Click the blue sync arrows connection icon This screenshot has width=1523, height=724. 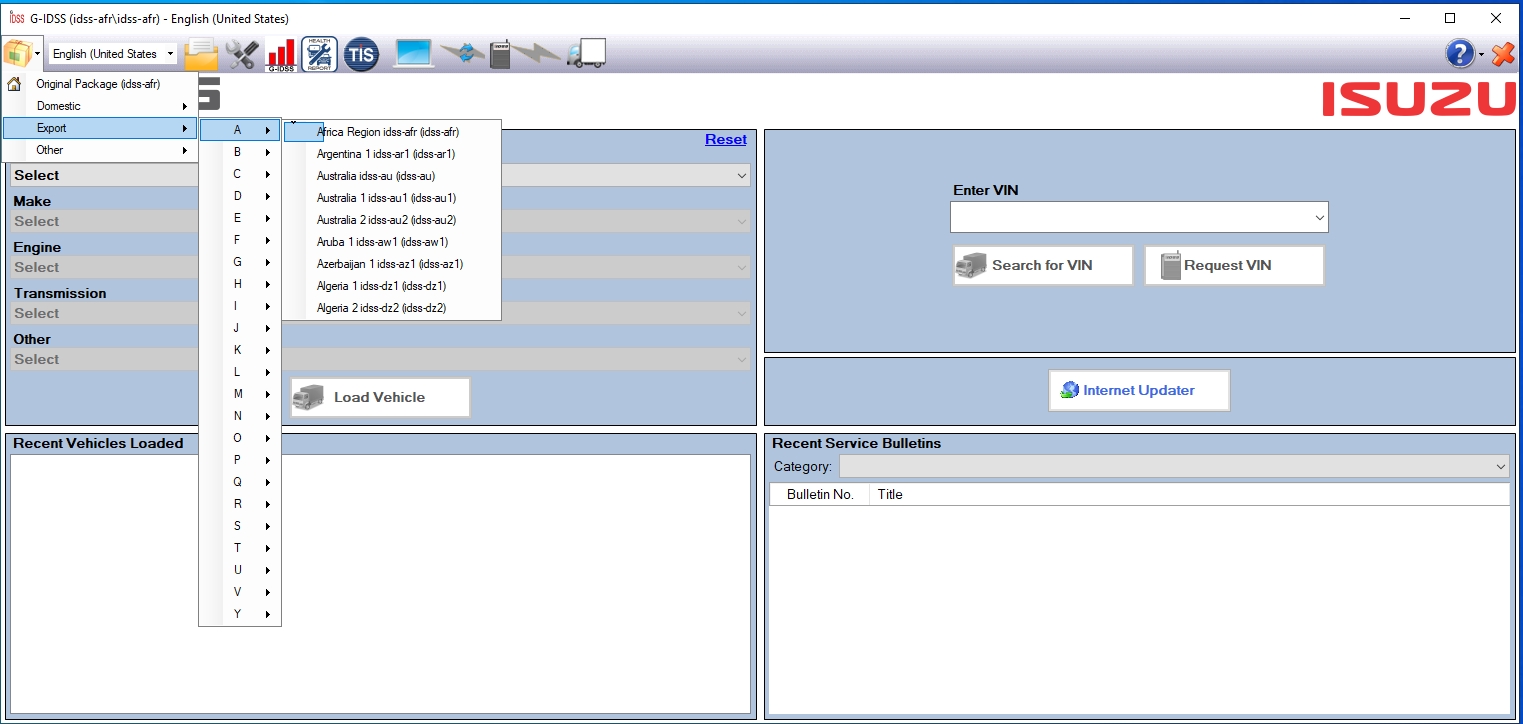[462, 54]
